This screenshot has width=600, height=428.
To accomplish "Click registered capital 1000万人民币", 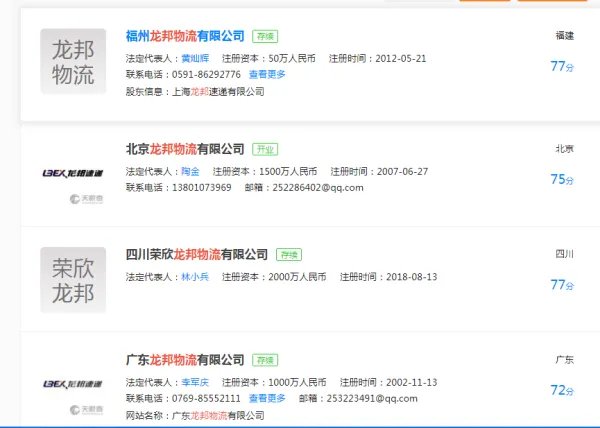I will pyautogui.click(x=297, y=382).
